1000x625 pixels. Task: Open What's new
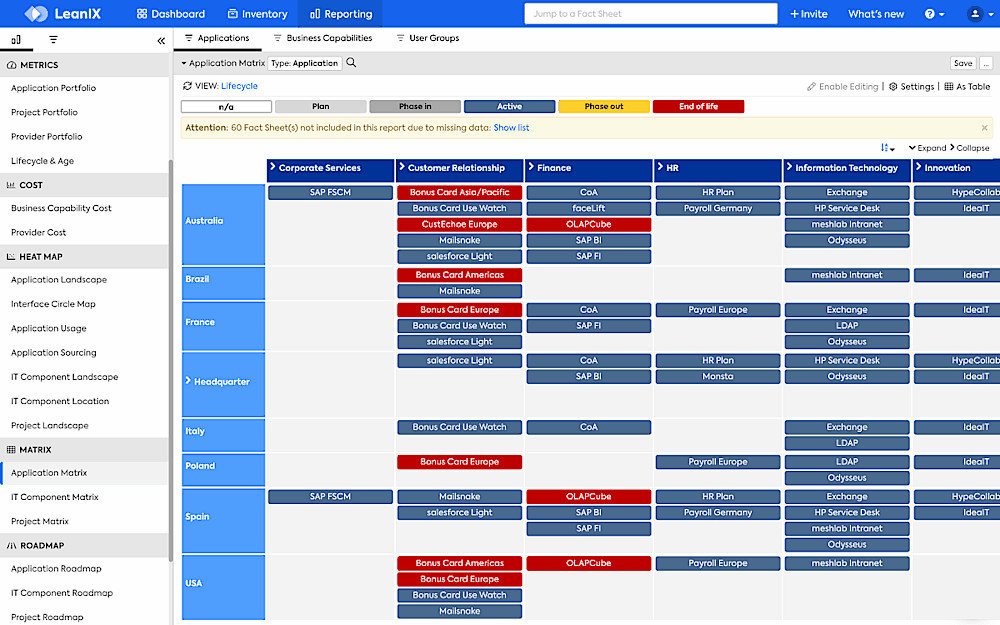point(876,13)
